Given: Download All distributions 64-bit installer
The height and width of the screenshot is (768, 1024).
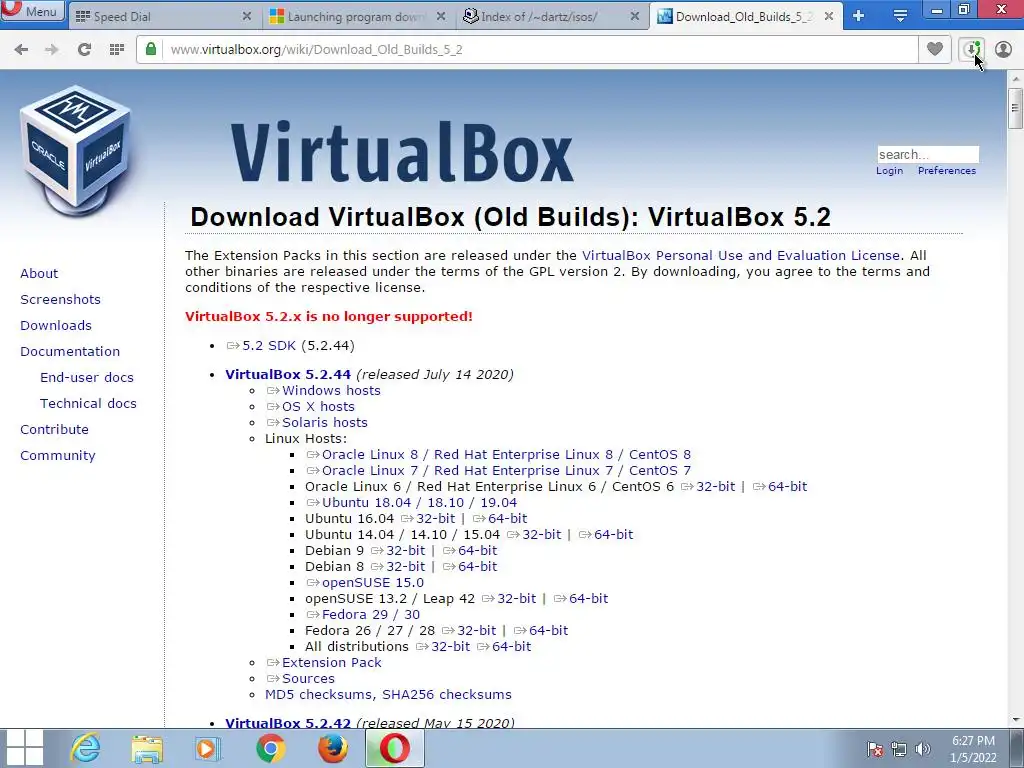Looking at the screenshot, I should coord(504,647).
